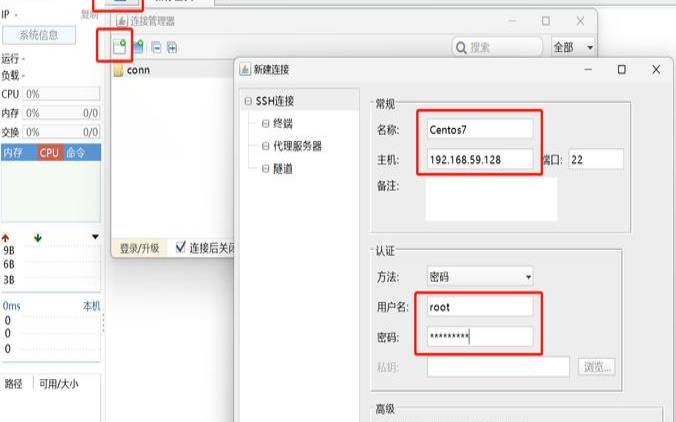Click the CPU 0% usage bar
676x422 pixels.
point(61,94)
